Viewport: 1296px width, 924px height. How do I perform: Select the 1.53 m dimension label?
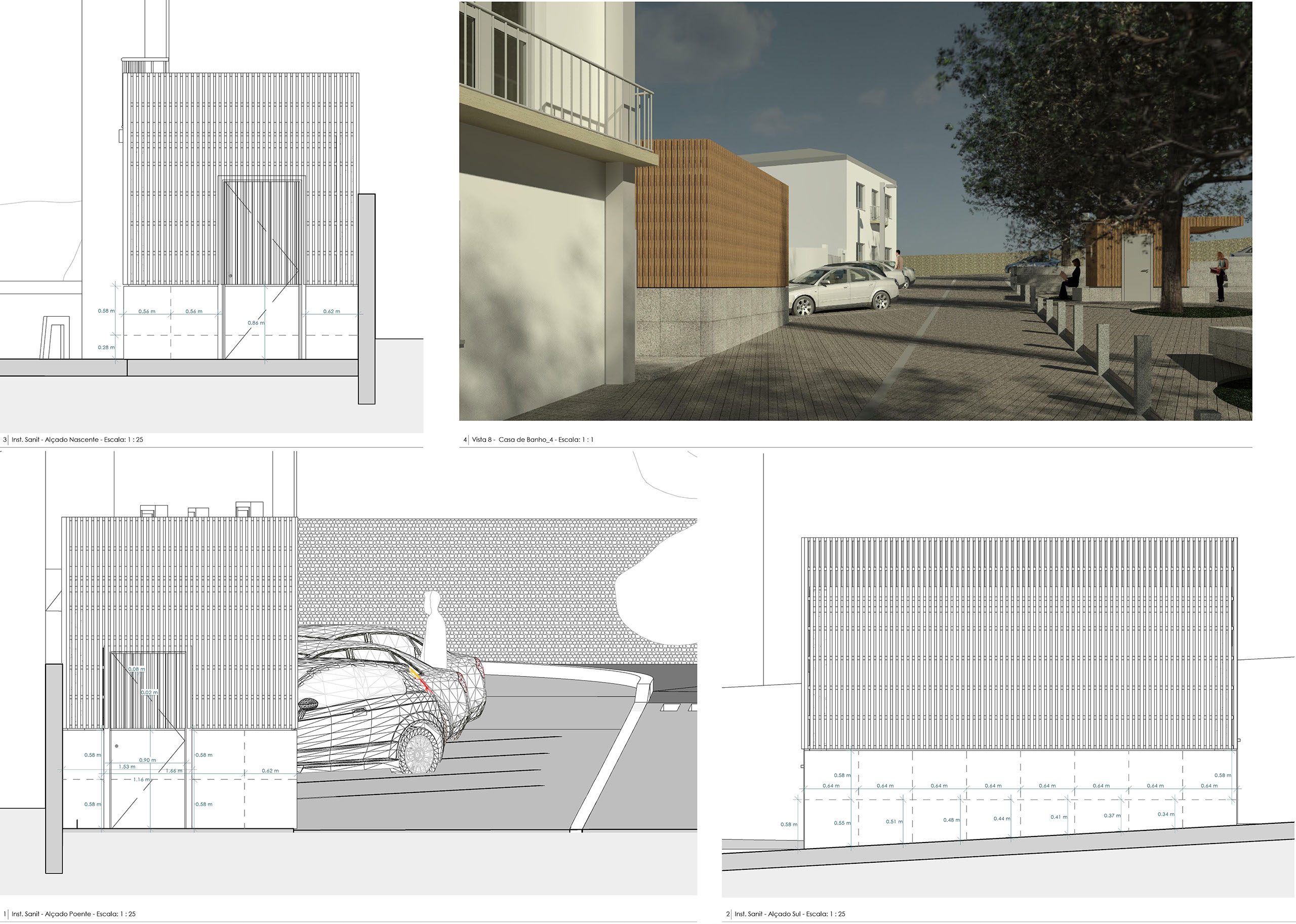127,767
